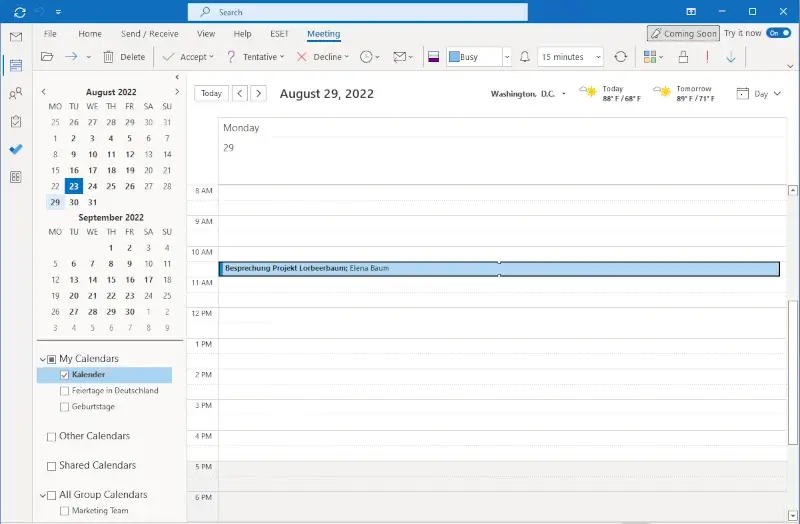
Task: Switch to the View tab
Action: coord(206,34)
